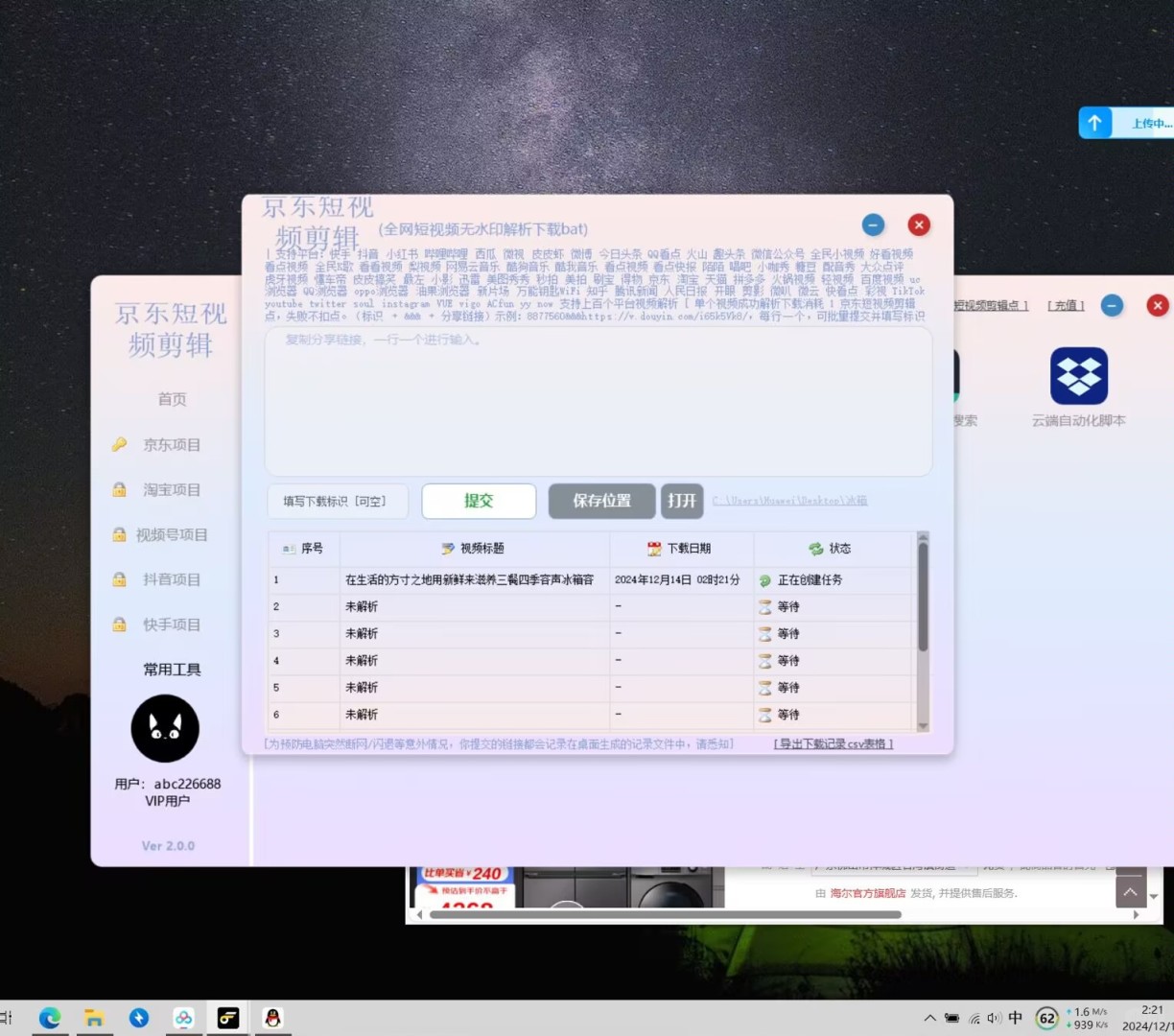
Task: Click the black and yellow taskbar app icon
Action: point(227,1018)
